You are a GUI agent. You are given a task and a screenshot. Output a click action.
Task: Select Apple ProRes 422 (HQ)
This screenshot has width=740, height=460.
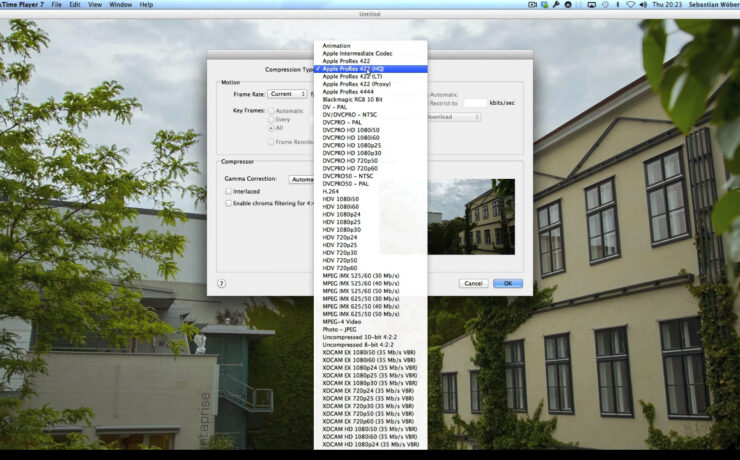point(370,69)
